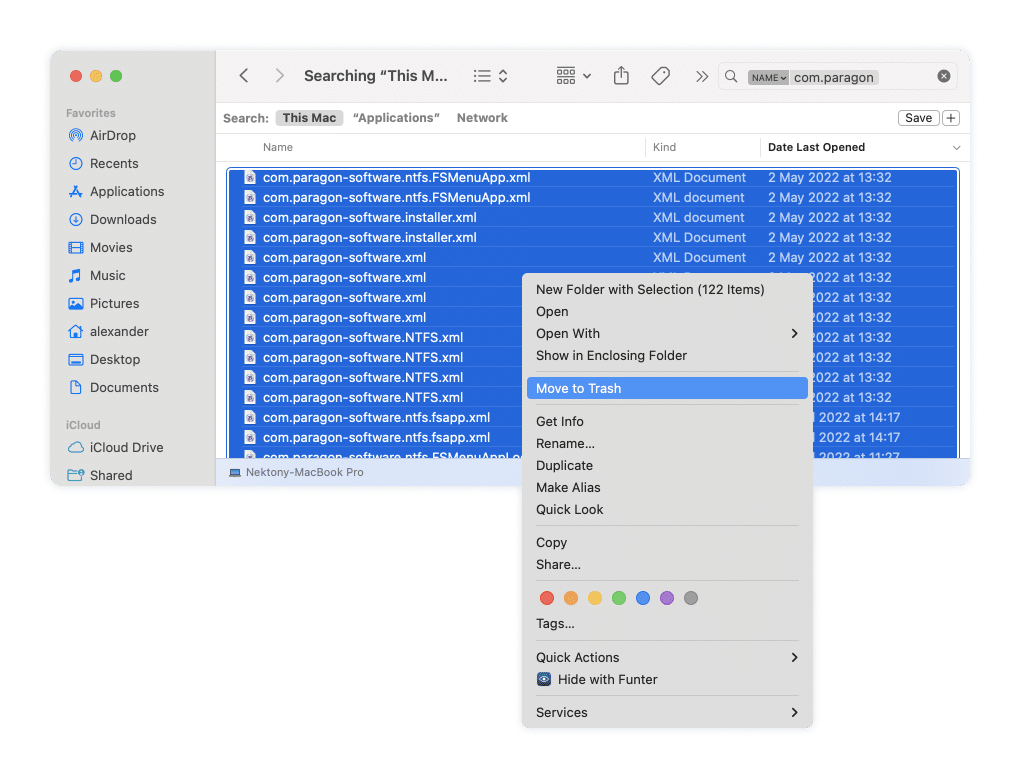The height and width of the screenshot is (778, 1020).
Task: Open the NAME filter dropdown in search field
Action: point(768,76)
